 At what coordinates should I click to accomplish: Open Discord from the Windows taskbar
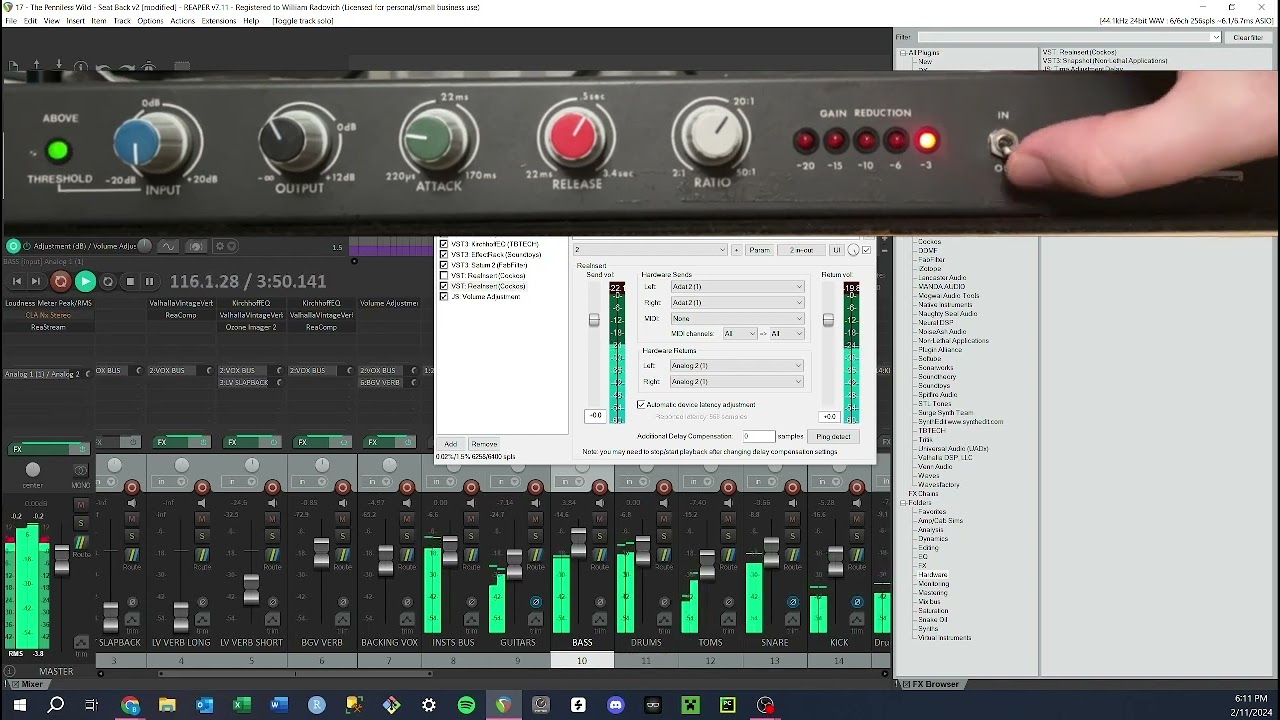(x=616, y=705)
